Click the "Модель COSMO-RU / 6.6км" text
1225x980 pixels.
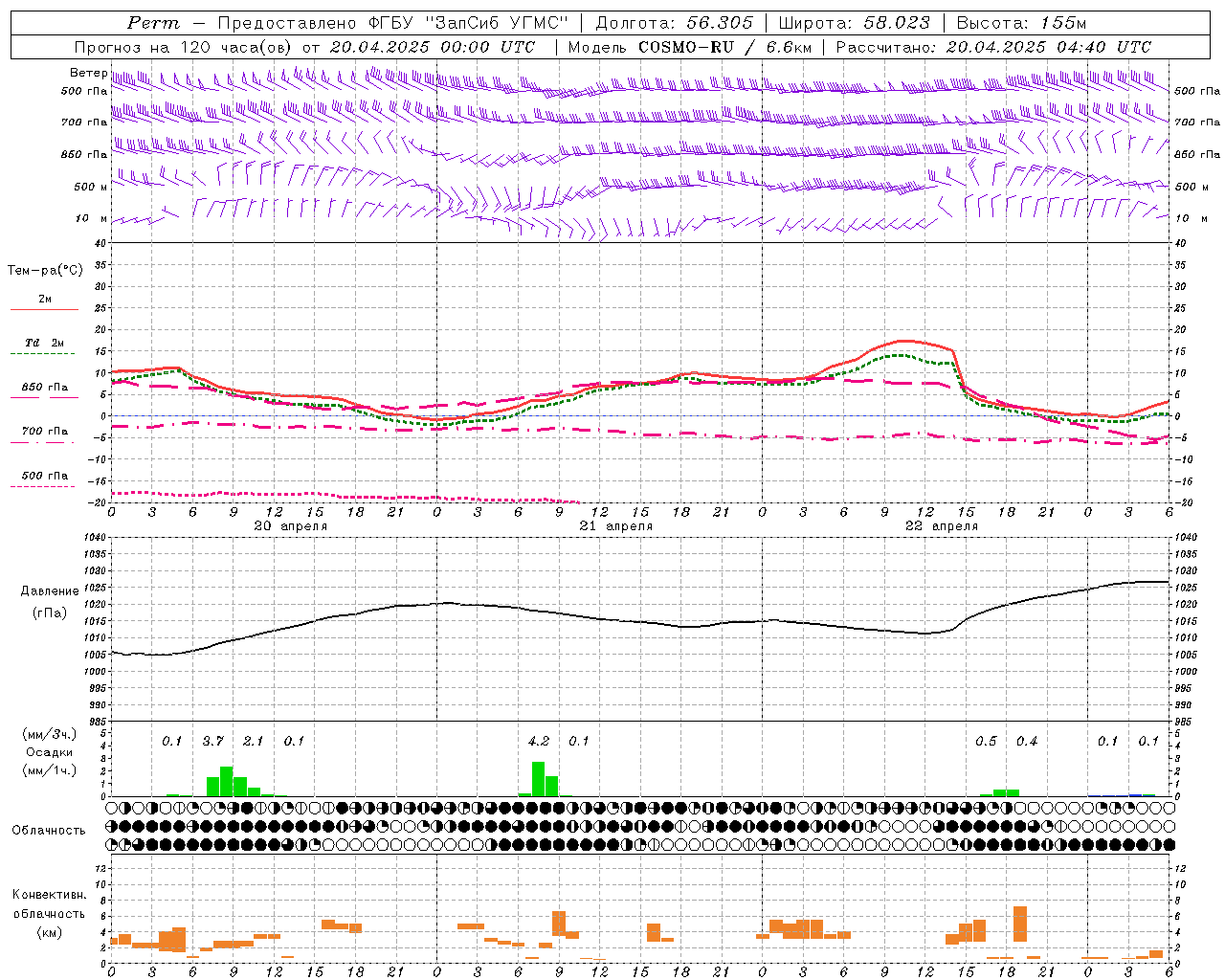click(x=689, y=47)
